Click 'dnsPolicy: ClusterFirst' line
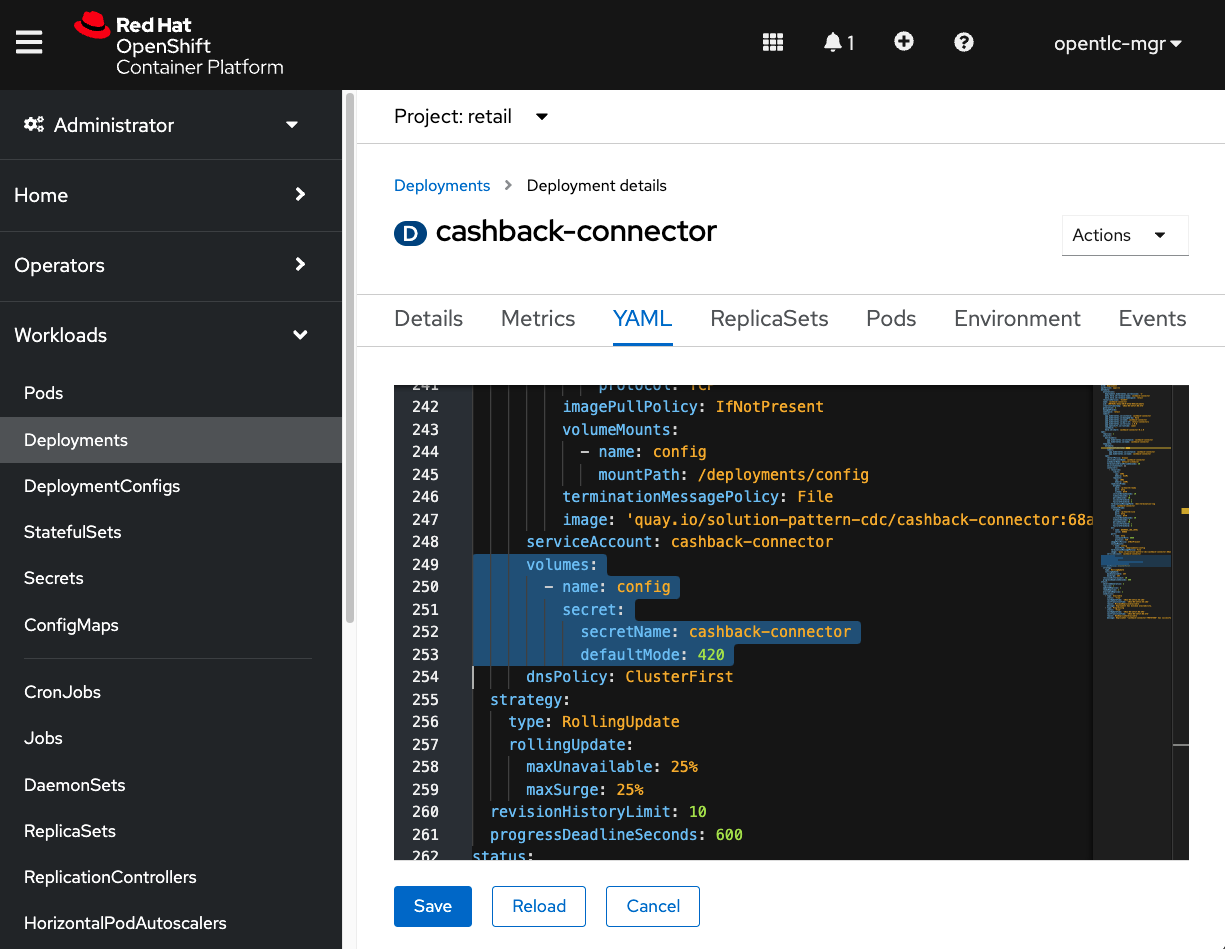This screenshot has height=949, width=1225. pos(629,677)
